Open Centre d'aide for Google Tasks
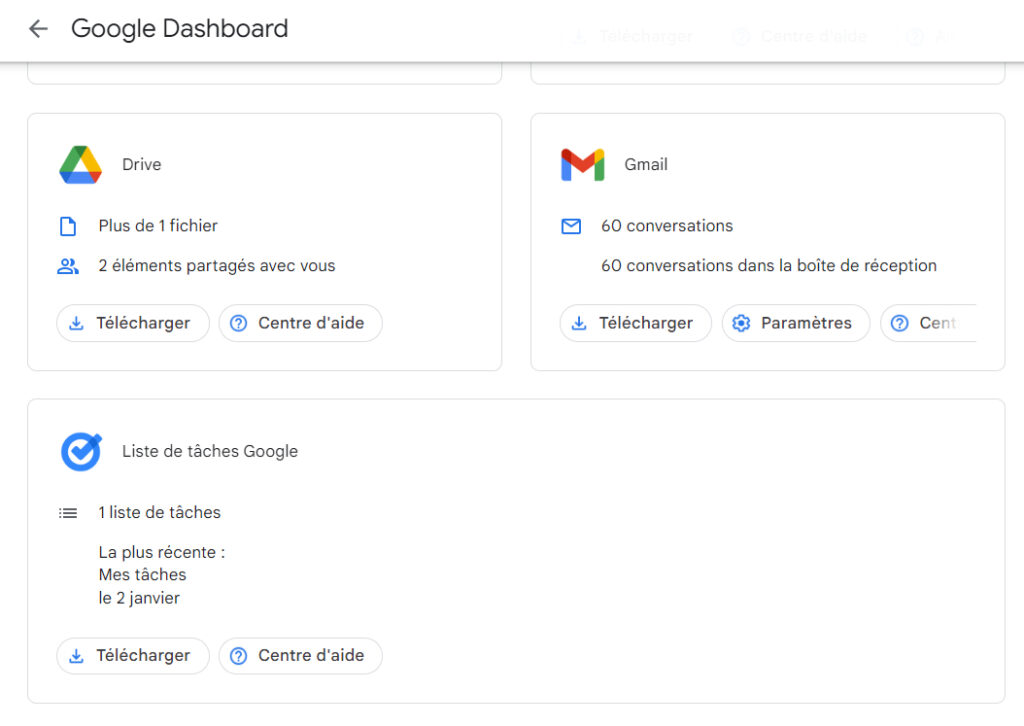 (300, 656)
